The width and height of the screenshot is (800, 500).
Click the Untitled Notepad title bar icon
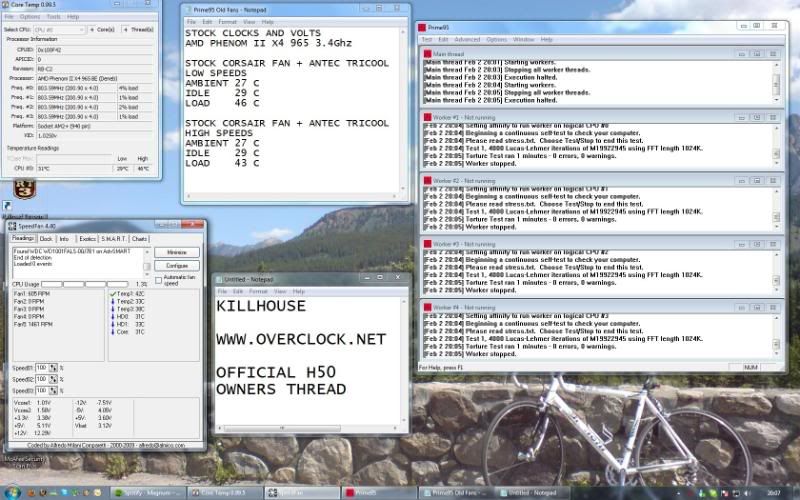click(x=219, y=280)
